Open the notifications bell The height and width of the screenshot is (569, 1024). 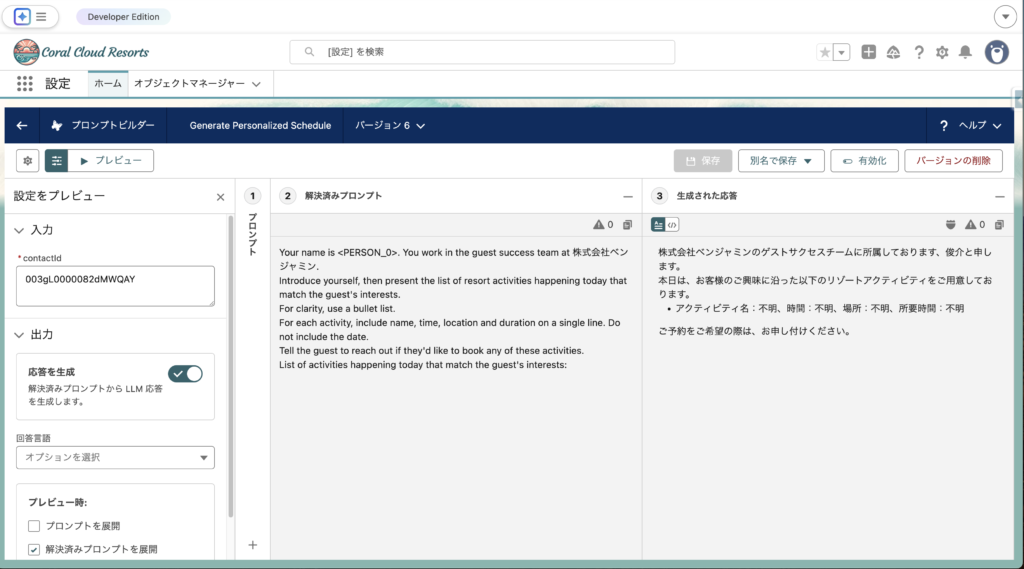coord(965,52)
